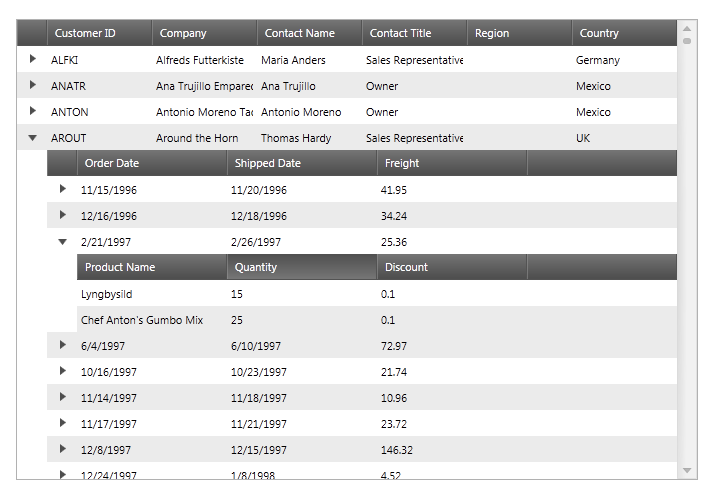Screen dimensions: 715x500
Task: Click the Product Name column header
Action: click(152, 267)
